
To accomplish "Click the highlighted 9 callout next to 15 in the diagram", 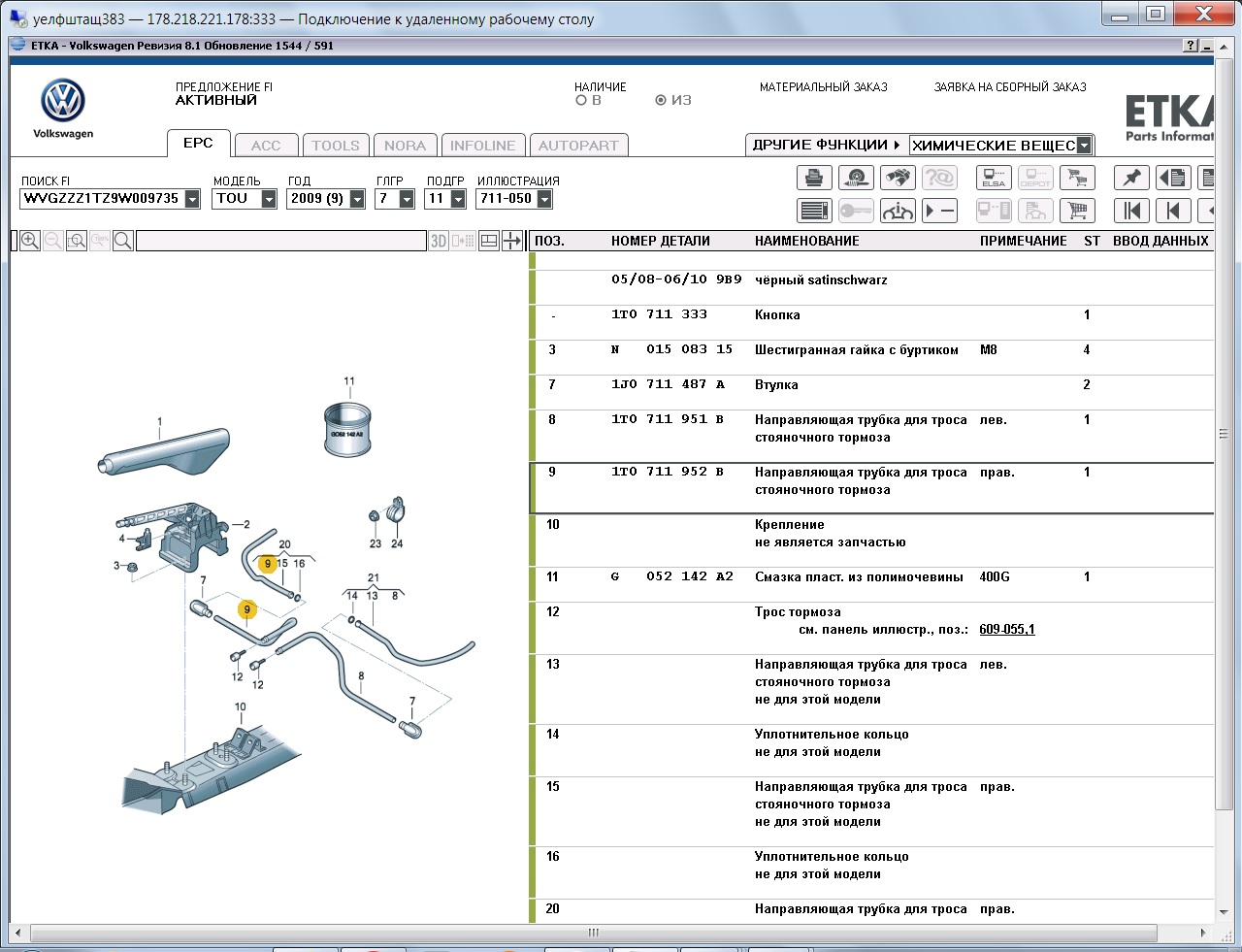I will coord(268,563).
